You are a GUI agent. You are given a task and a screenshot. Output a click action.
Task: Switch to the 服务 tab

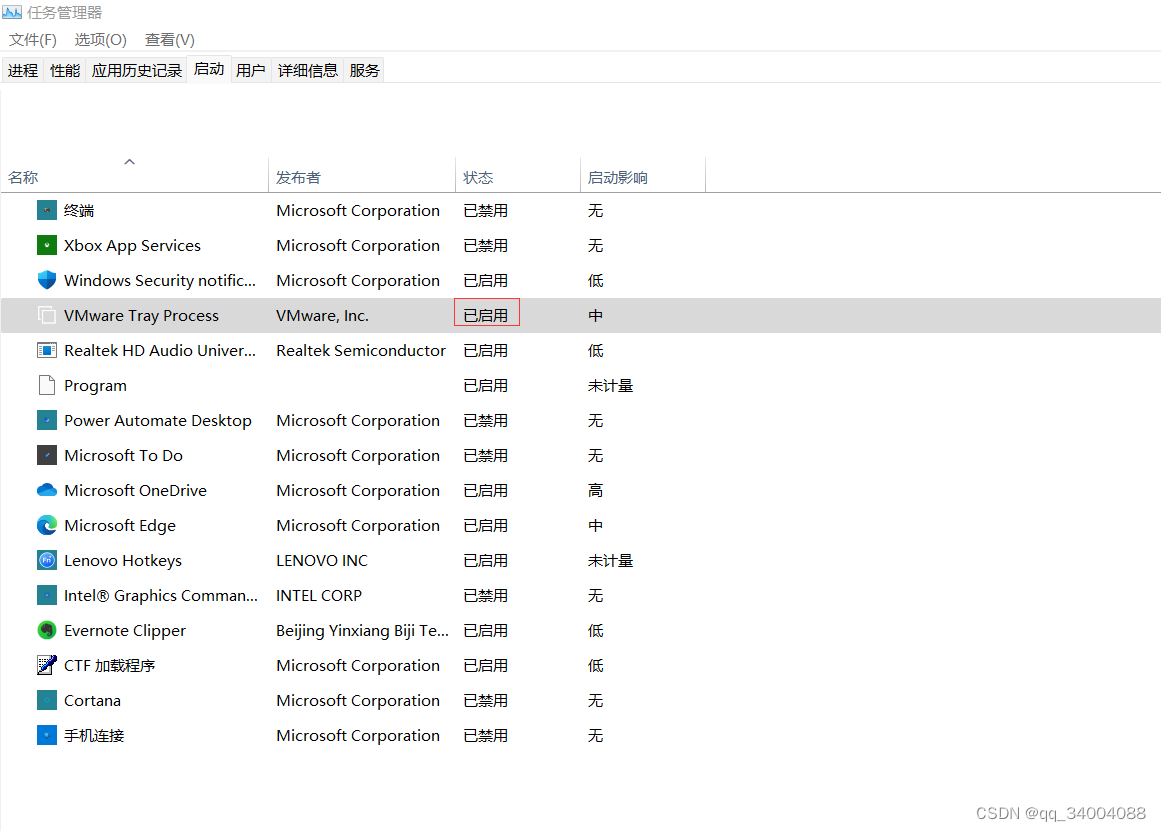pos(364,70)
